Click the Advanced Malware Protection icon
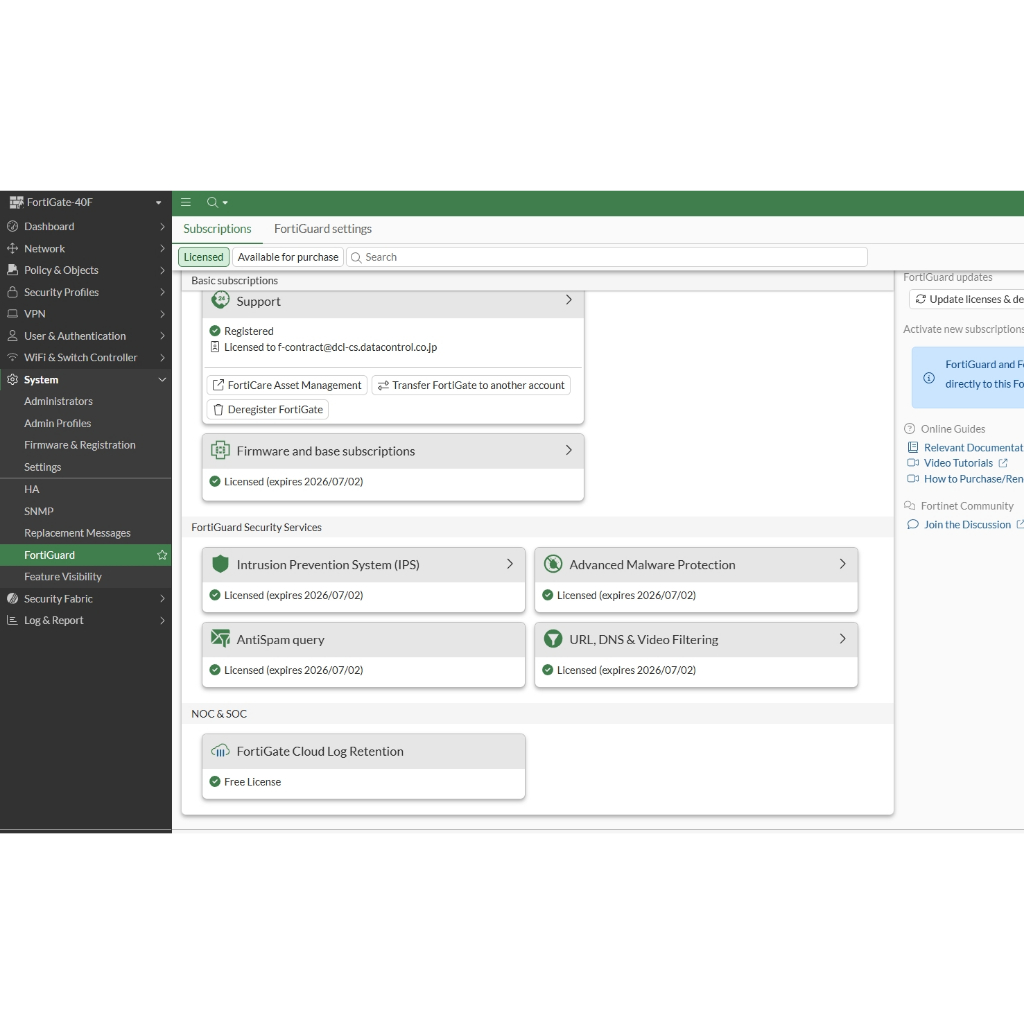 (x=553, y=564)
